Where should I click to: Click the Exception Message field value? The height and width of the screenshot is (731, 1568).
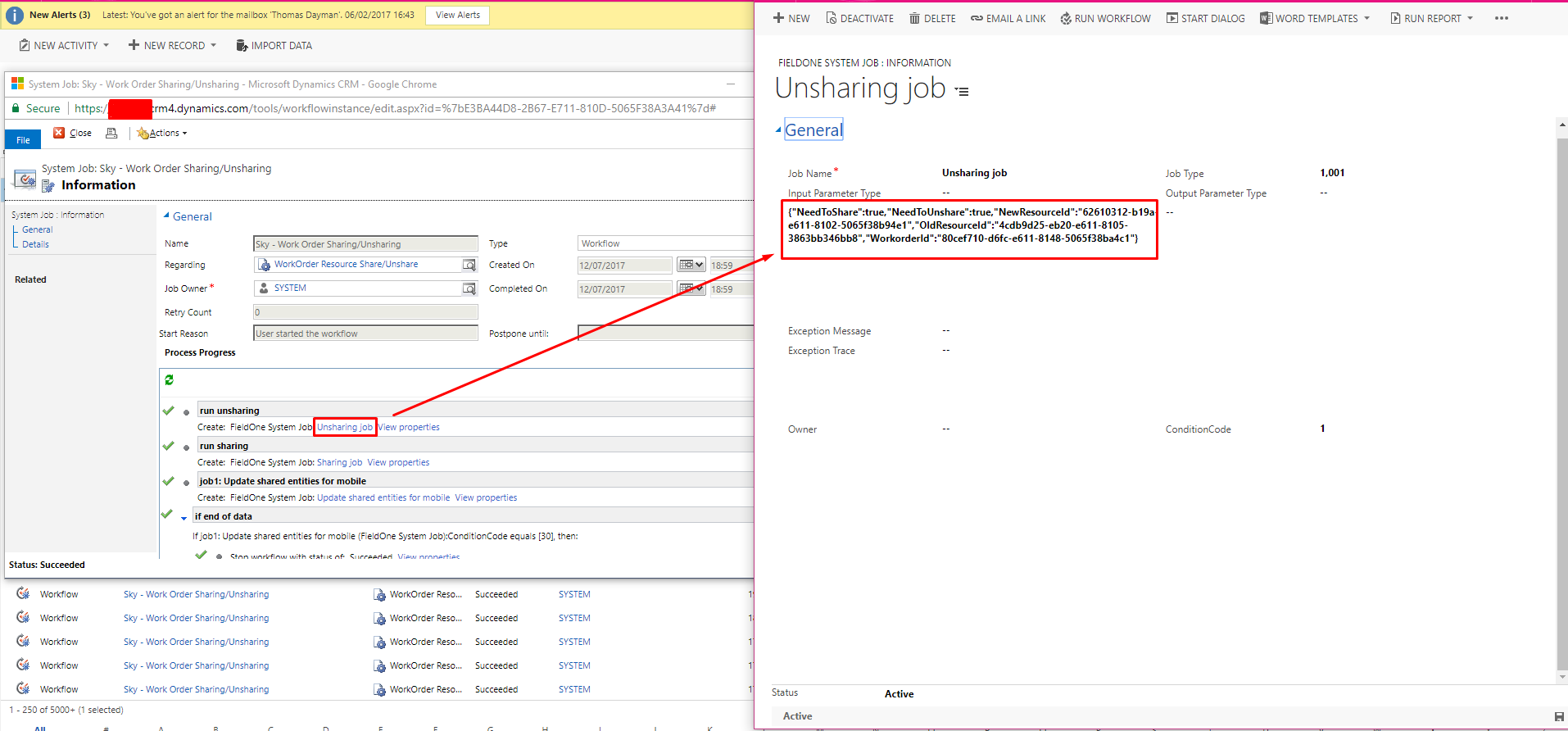tap(945, 331)
